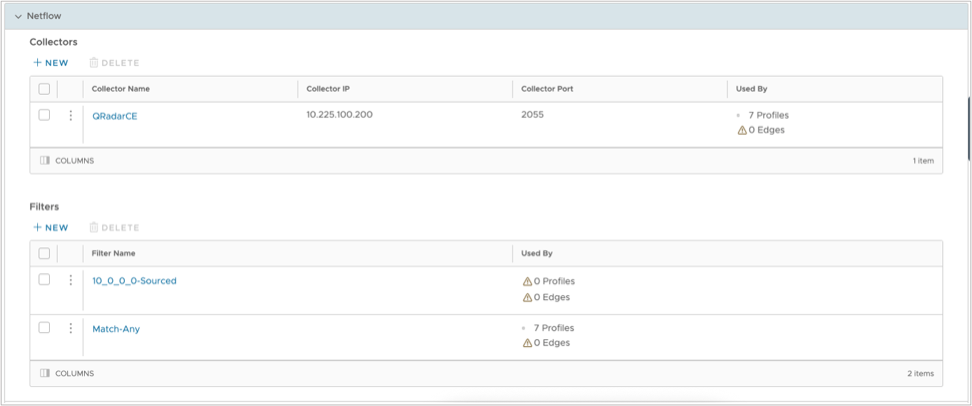
Task: Open the 10_0_0_0-Sourced filter link
Action: coord(134,281)
